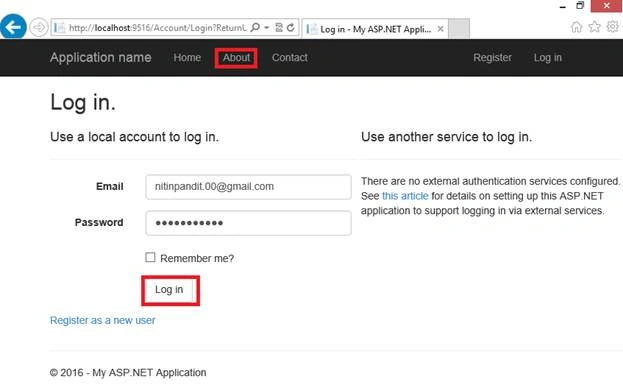Click 'Use a local account to log in.' text
The height and width of the screenshot is (385, 623).
(134, 137)
